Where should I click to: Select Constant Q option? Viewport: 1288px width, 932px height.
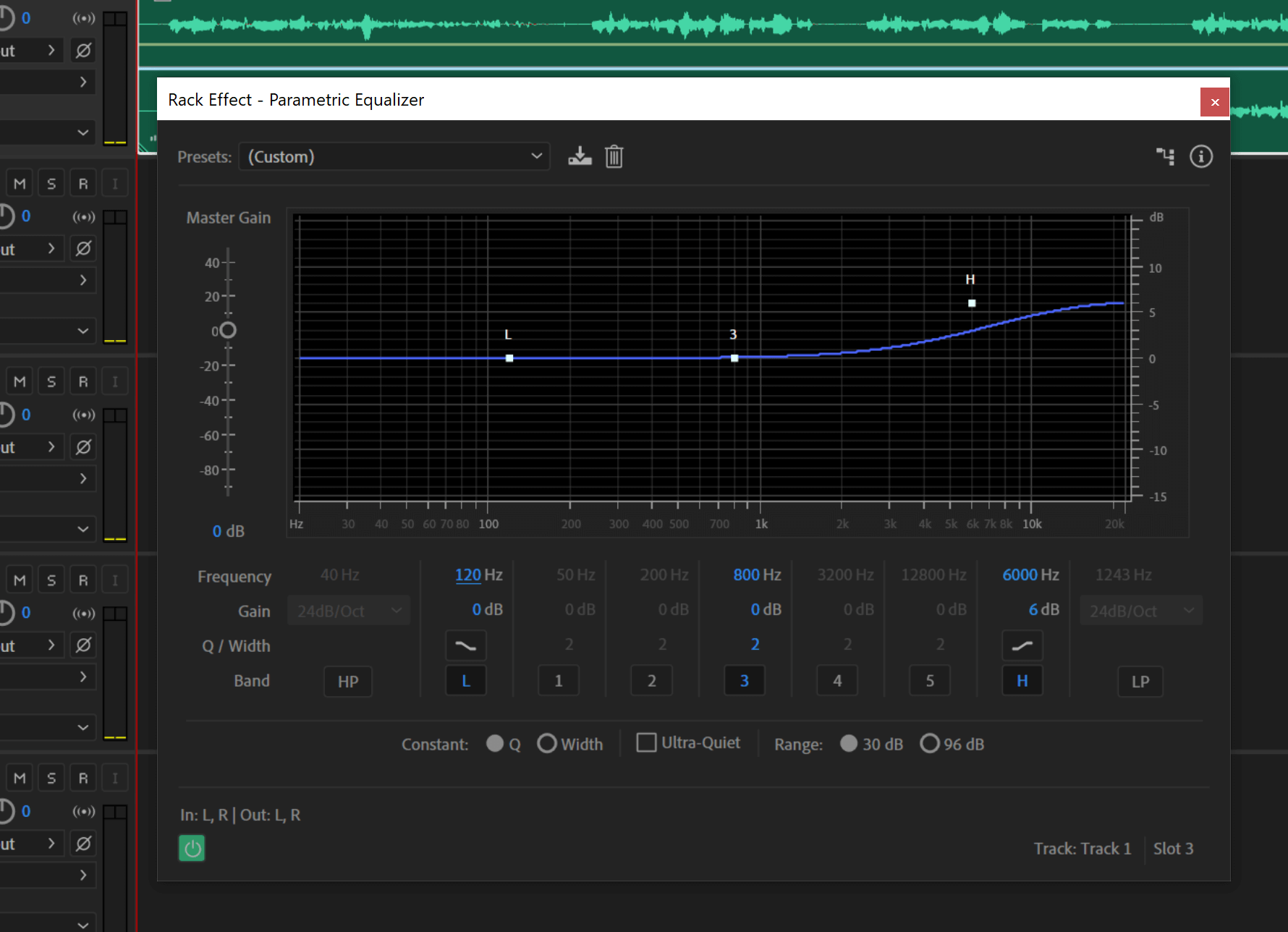pos(495,744)
